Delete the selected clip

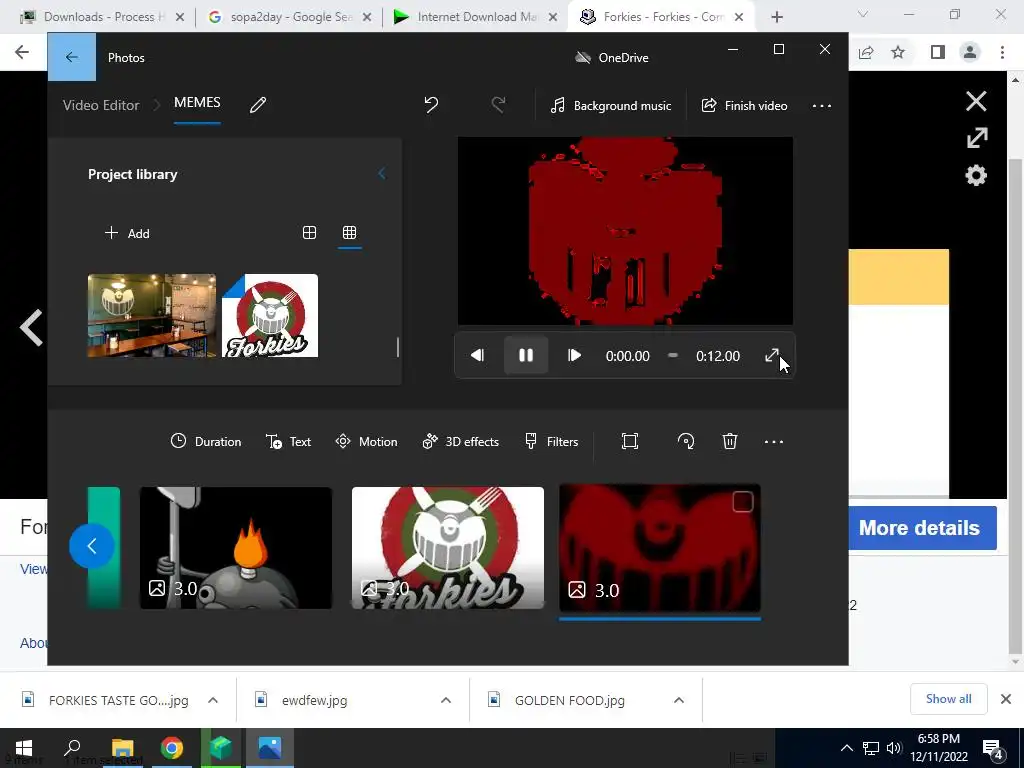730,441
